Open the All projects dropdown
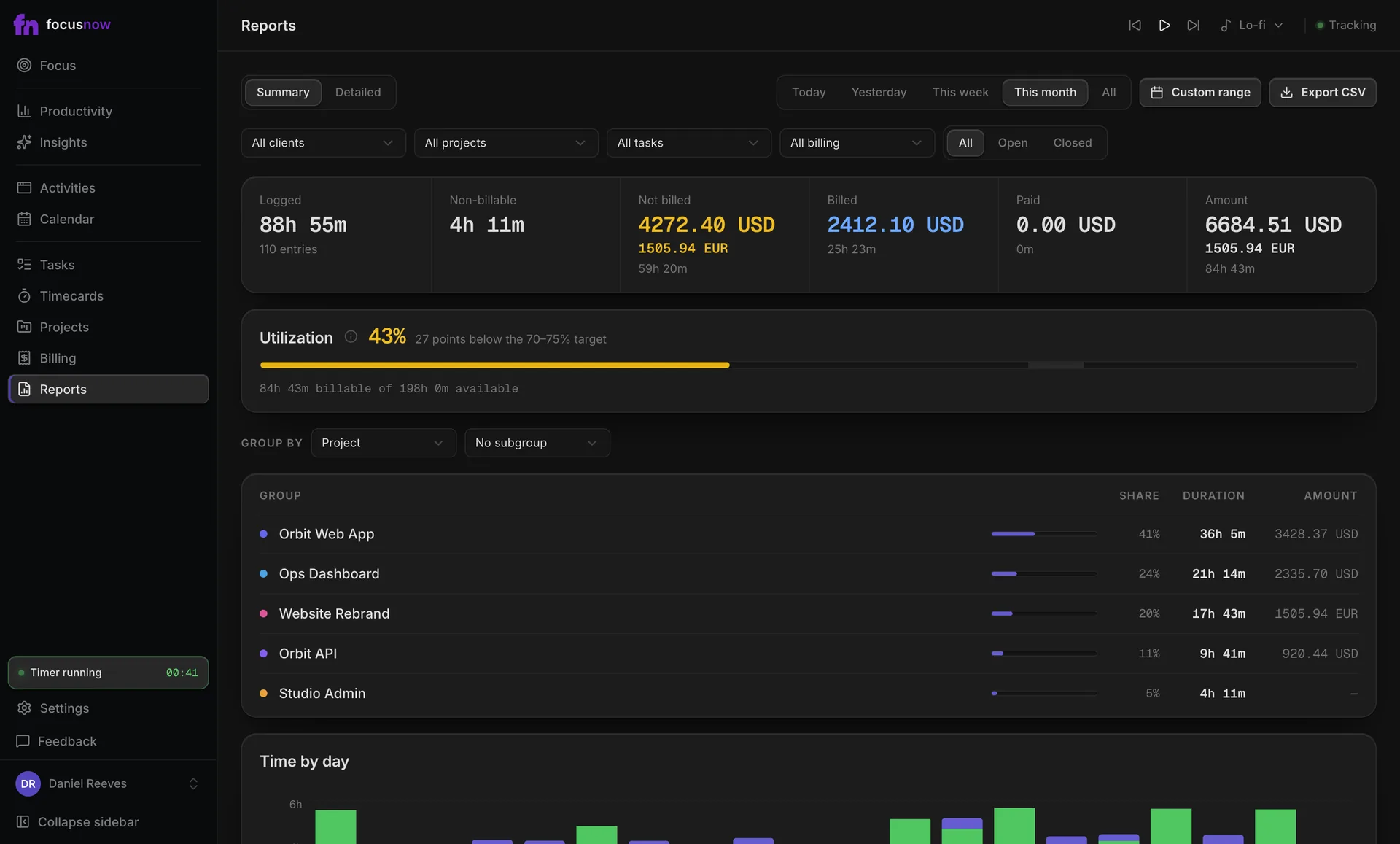Screen dimensions: 1400x844 coord(506,142)
